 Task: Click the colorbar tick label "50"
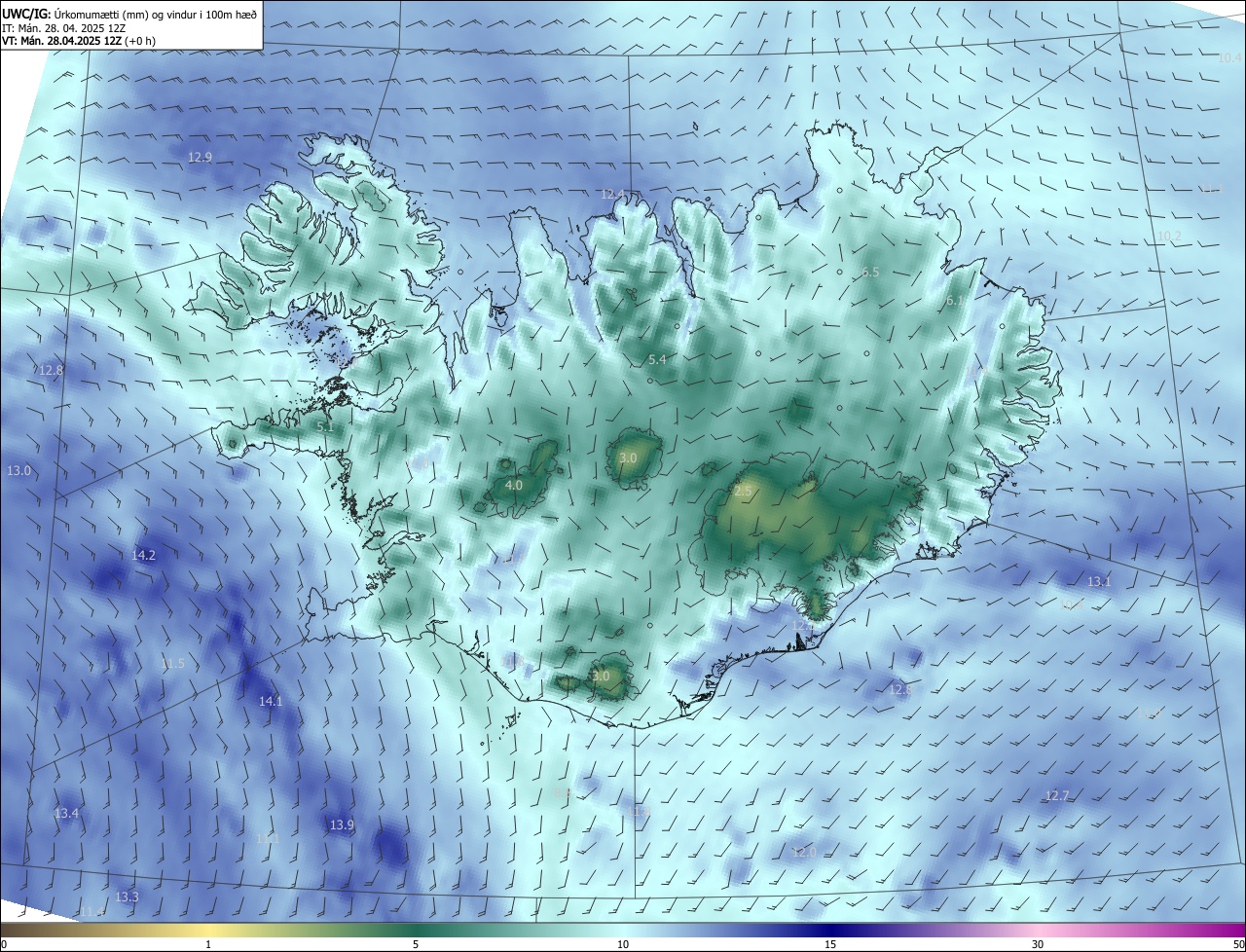(1238, 944)
